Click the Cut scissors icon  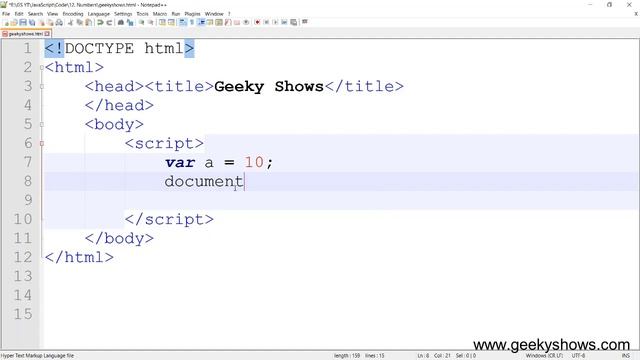(x=70, y=22)
